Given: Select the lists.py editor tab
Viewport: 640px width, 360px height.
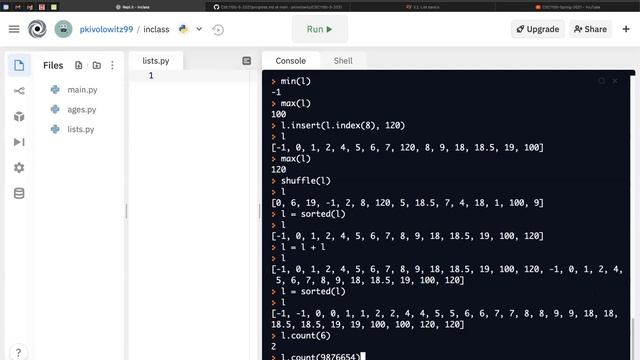Looking at the screenshot, I should (156, 61).
